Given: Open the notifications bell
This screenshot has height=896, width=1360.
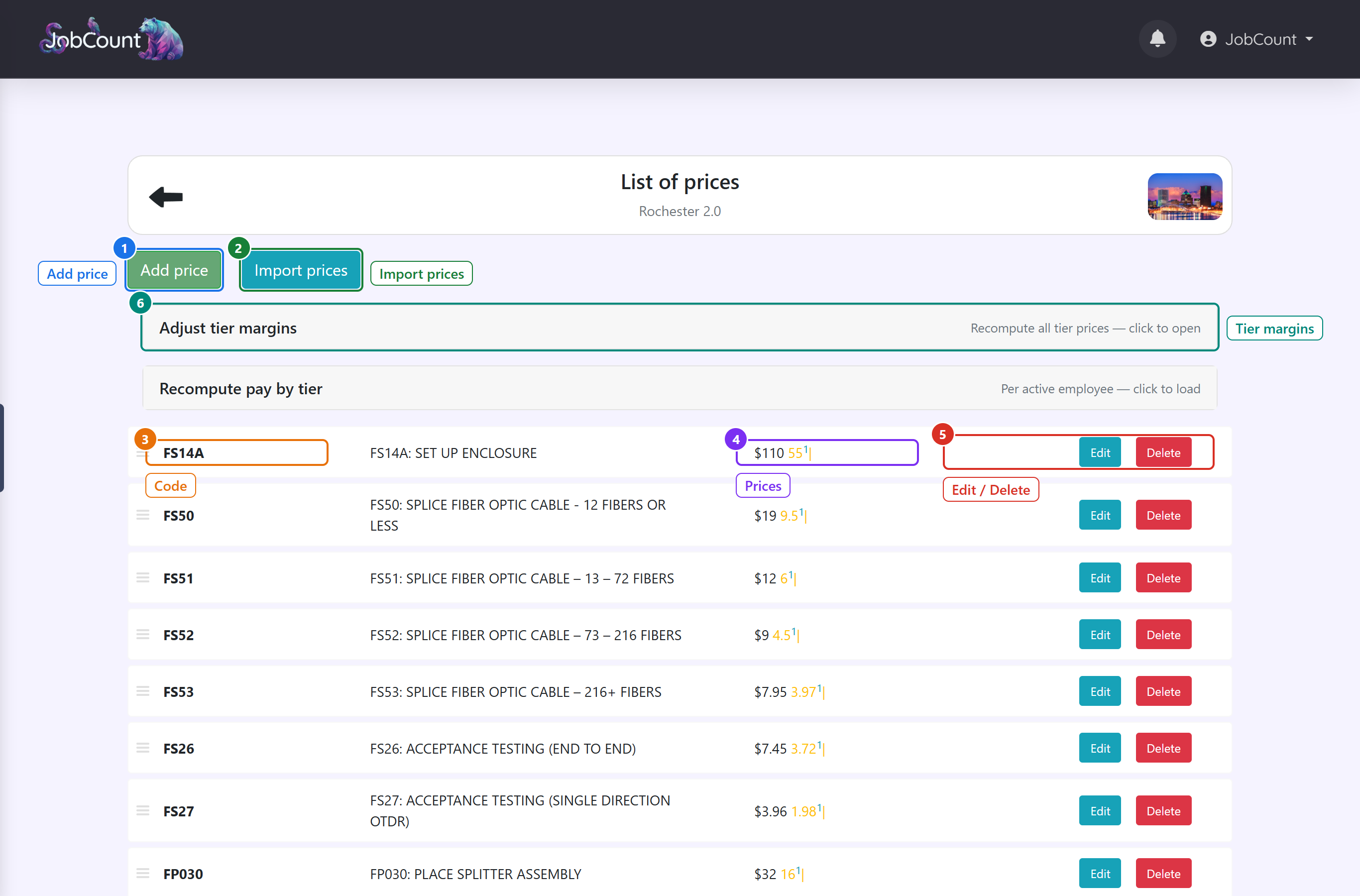Looking at the screenshot, I should (x=1157, y=39).
